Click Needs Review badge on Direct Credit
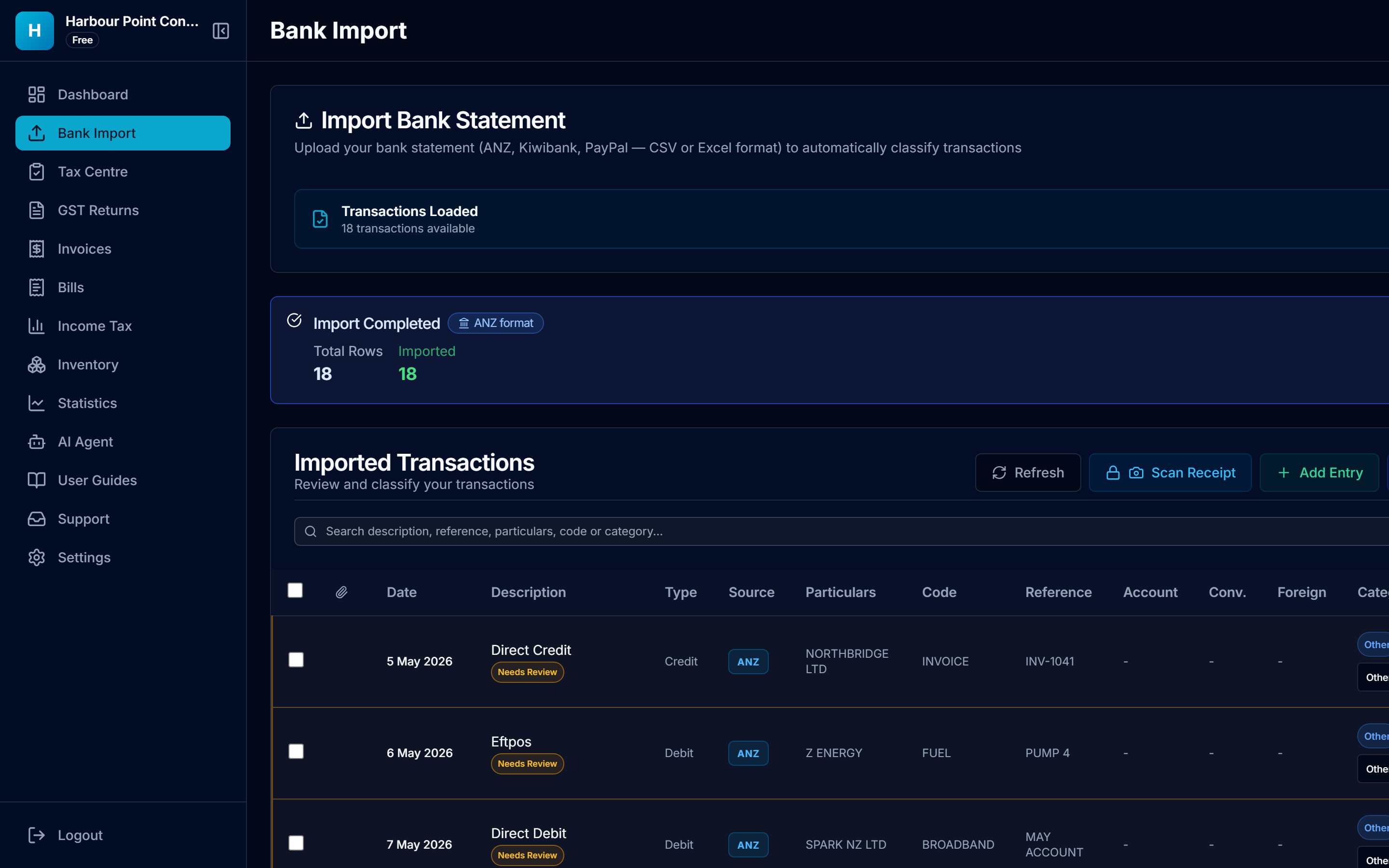Viewport: 1389px width, 868px height. click(x=527, y=672)
